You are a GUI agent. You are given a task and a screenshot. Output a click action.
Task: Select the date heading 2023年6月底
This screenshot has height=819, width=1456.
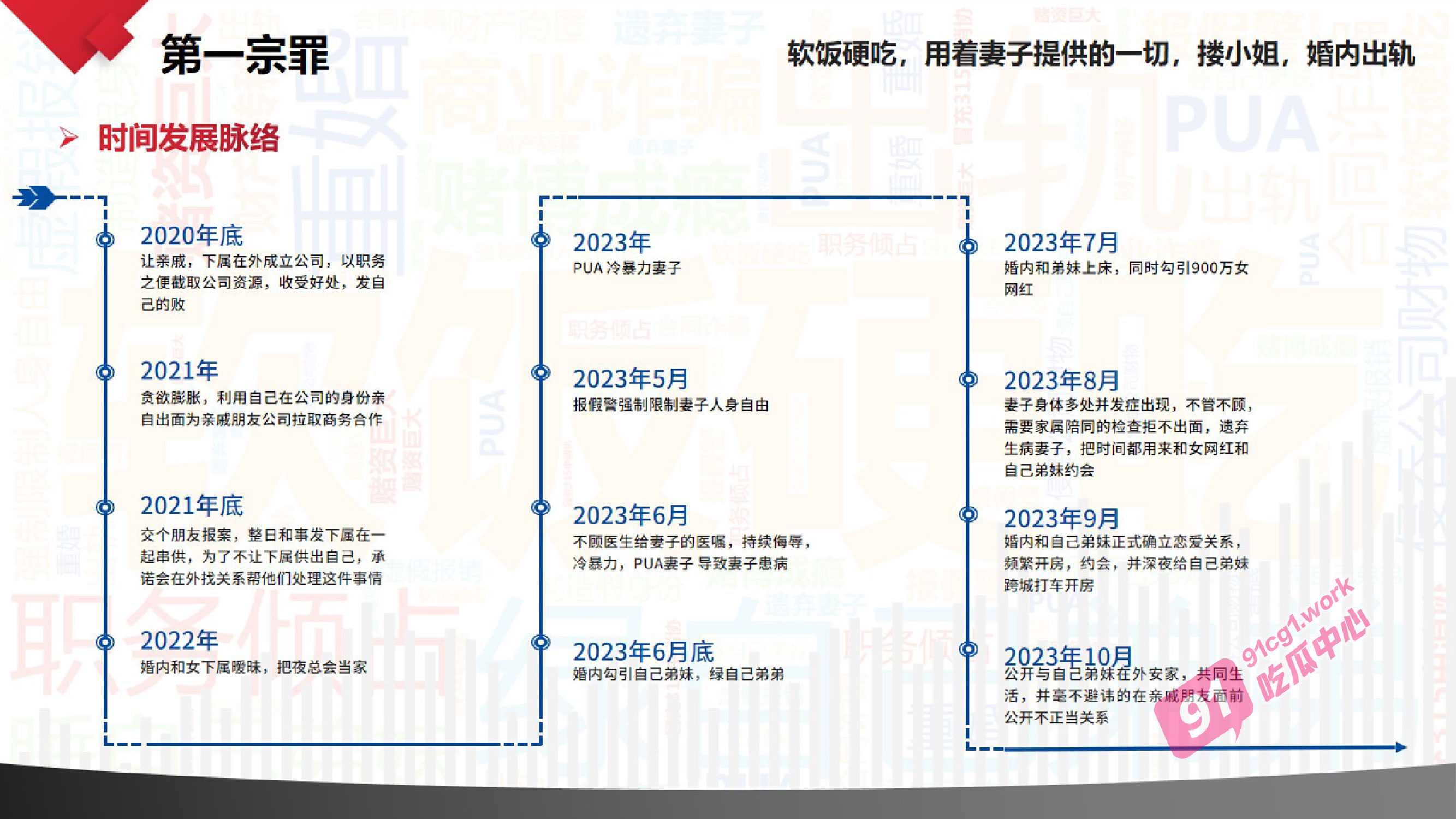(x=643, y=652)
